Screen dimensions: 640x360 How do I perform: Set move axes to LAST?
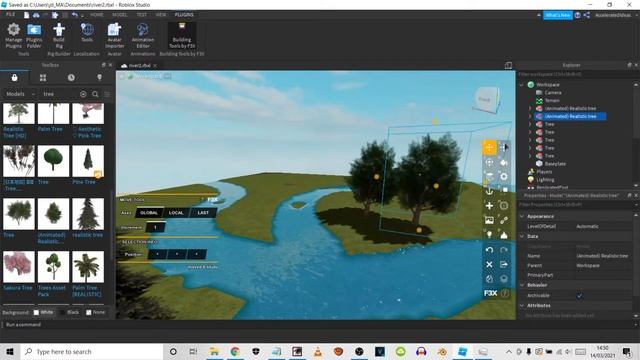coord(203,213)
